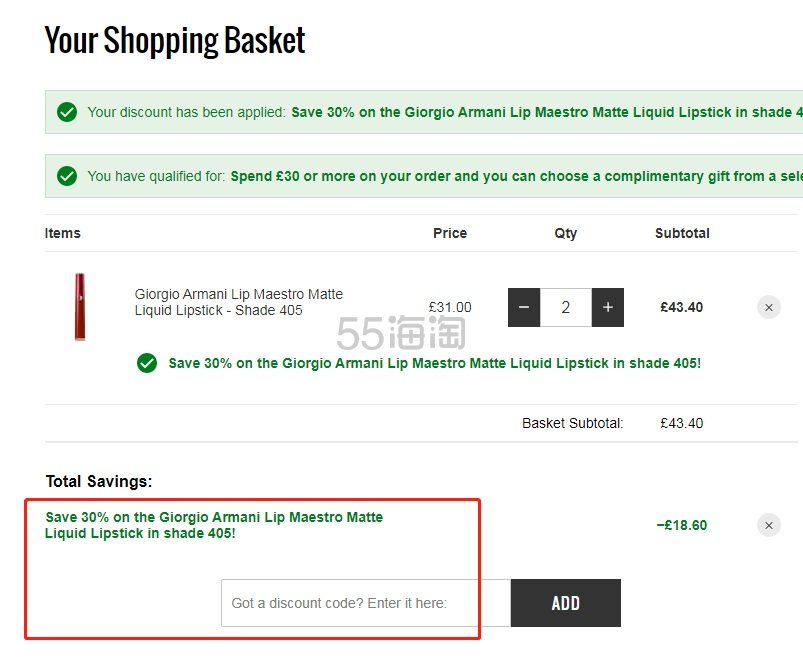Click green check icon in qualified gift banner
Screen dimensions: 803x665
coord(67,176)
